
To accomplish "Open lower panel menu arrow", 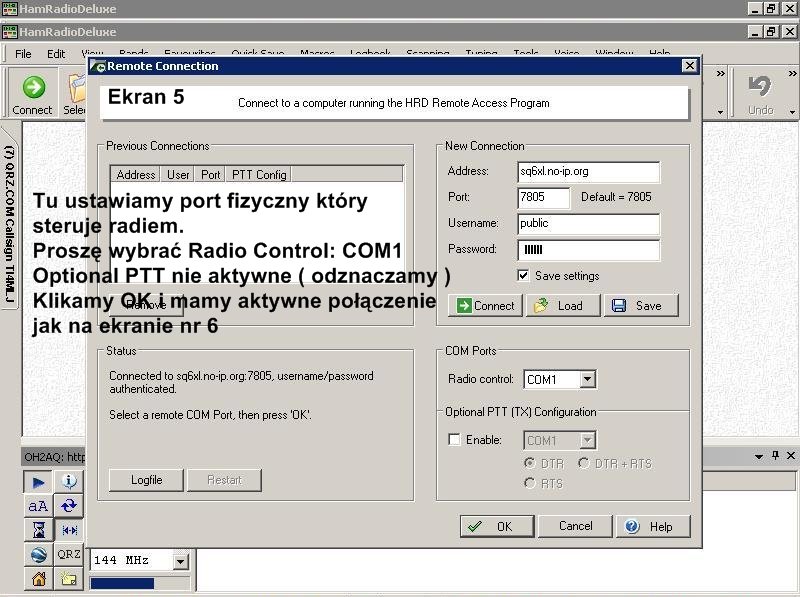I will [x=759, y=456].
